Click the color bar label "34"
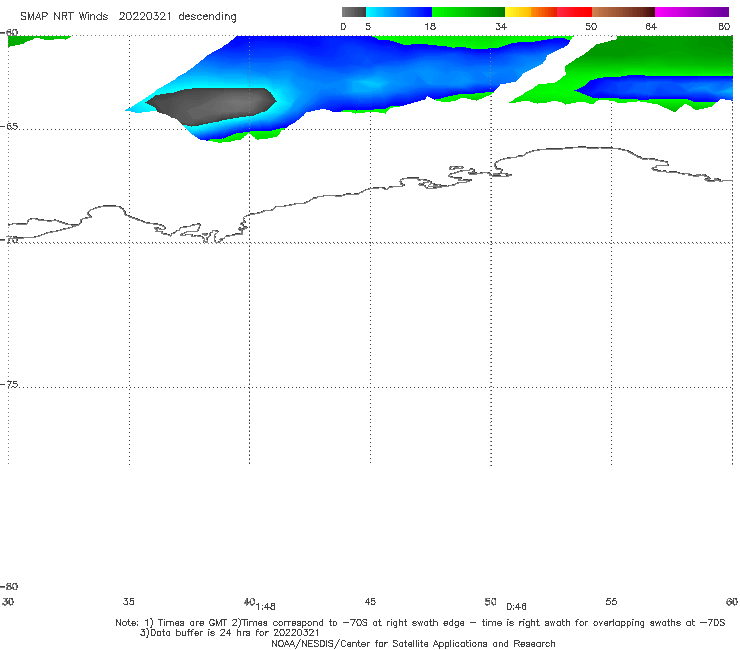Image resolution: width=740 pixels, height=650 pixels. click(501, 27)
